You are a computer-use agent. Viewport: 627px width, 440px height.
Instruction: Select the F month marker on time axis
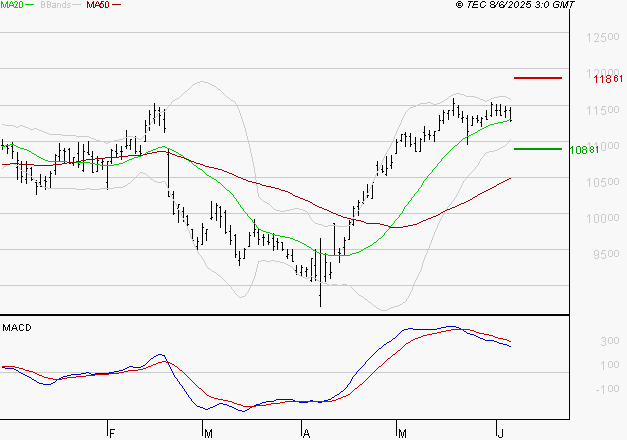click(x=112, y=433)
